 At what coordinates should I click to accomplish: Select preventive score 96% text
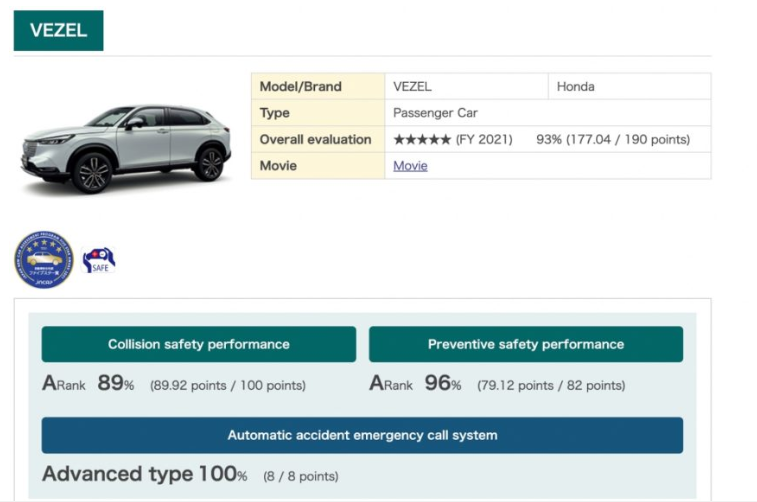443,383
